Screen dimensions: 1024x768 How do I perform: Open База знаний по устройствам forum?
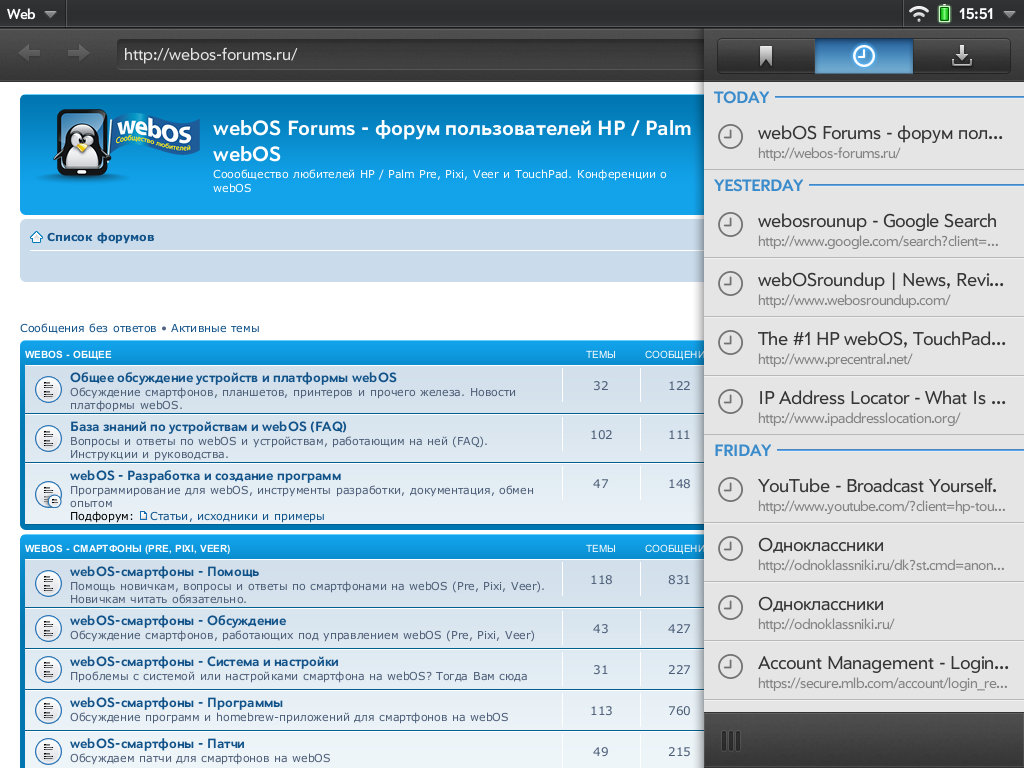(x=208, y=426)
